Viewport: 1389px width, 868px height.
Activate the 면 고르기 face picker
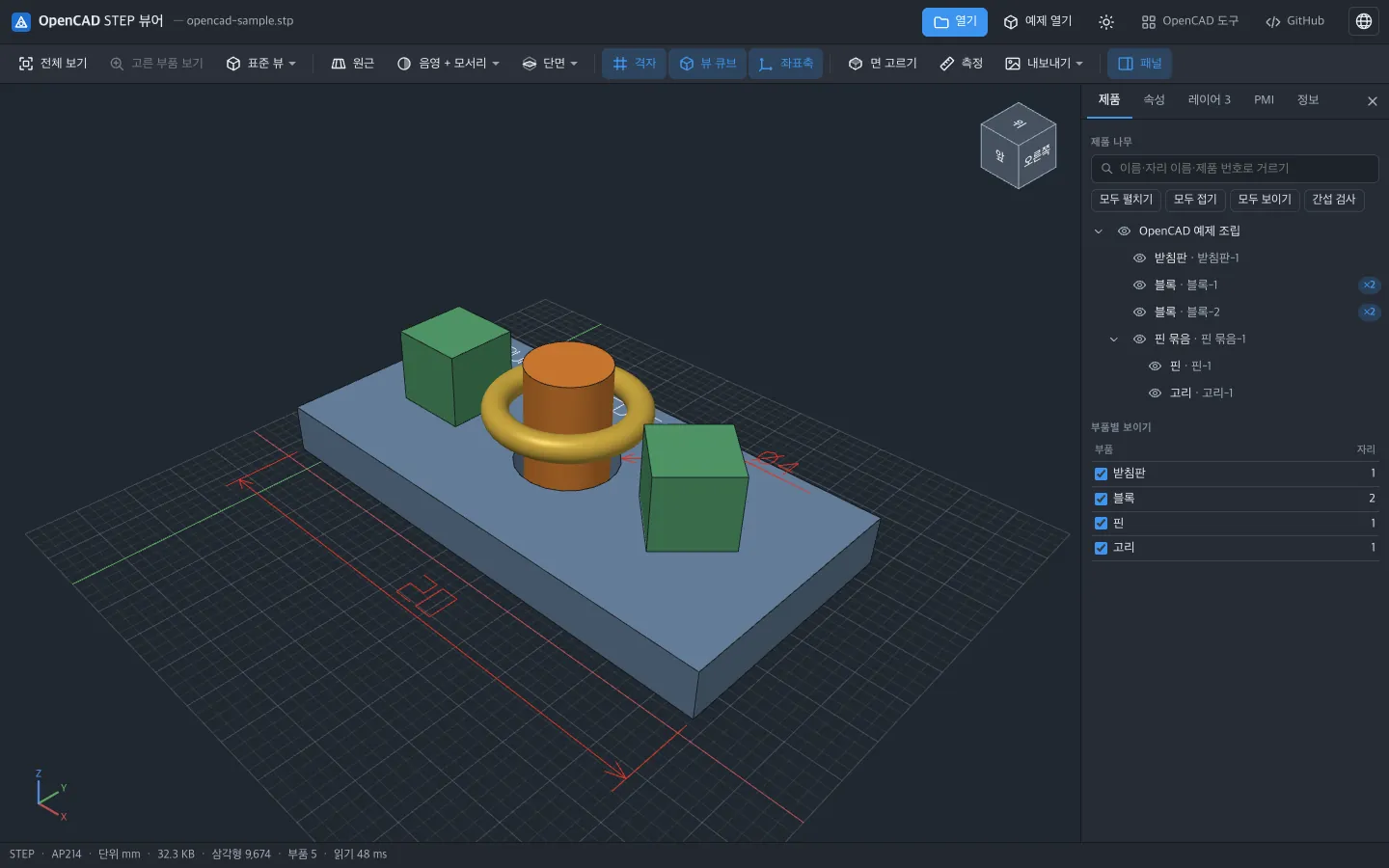(x=883, y=64)
